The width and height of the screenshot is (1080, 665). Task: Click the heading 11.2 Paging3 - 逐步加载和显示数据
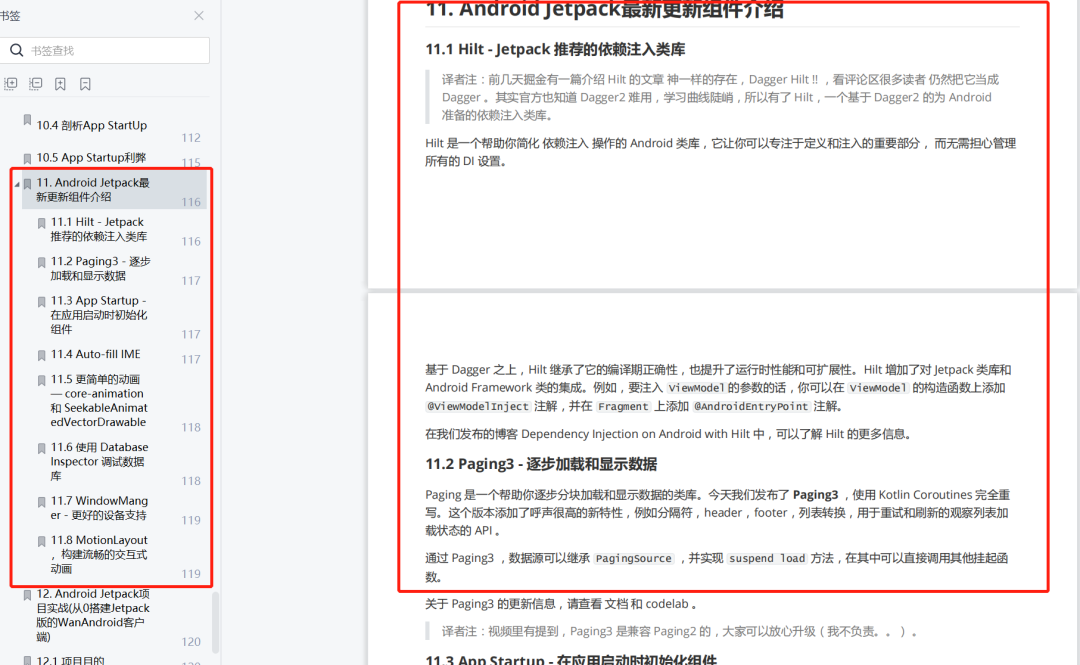pos(541,464)
